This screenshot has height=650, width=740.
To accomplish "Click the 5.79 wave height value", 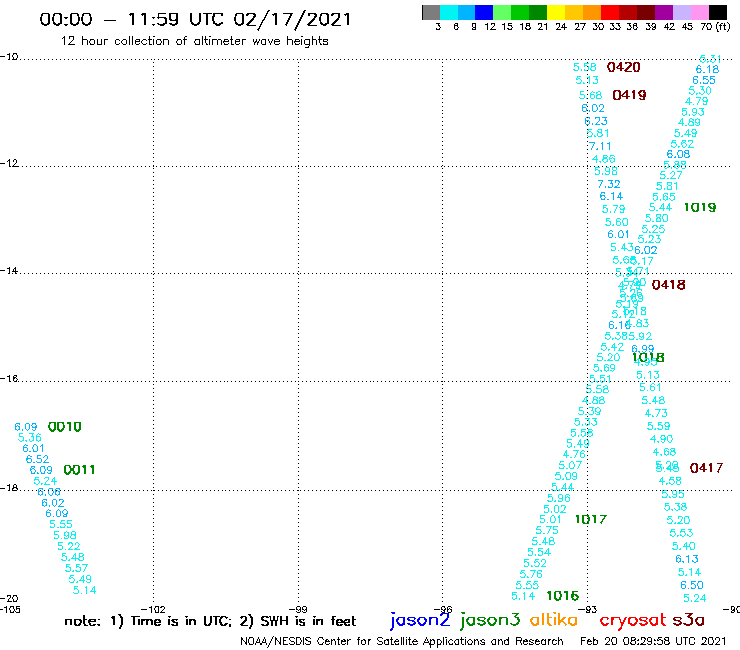I will 614,209.
